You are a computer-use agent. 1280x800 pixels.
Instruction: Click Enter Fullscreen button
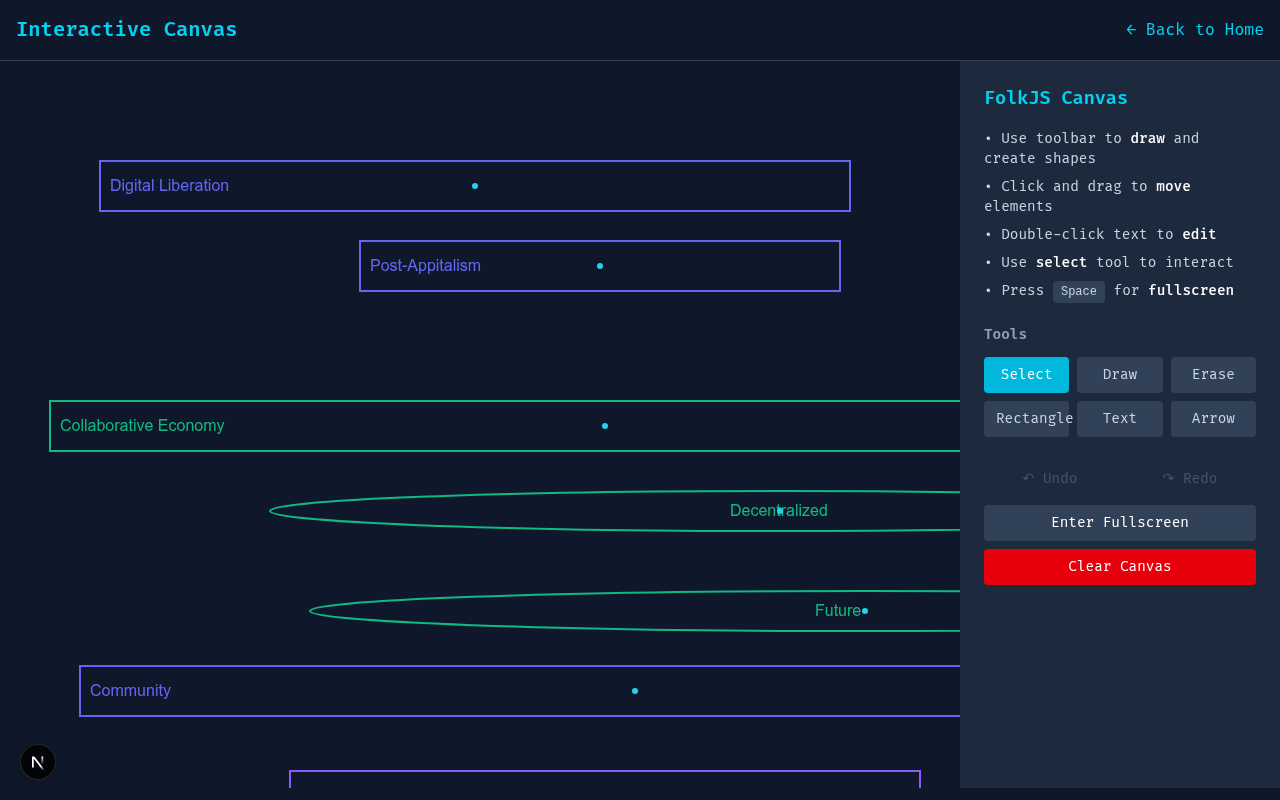(x=1119, y=523)
